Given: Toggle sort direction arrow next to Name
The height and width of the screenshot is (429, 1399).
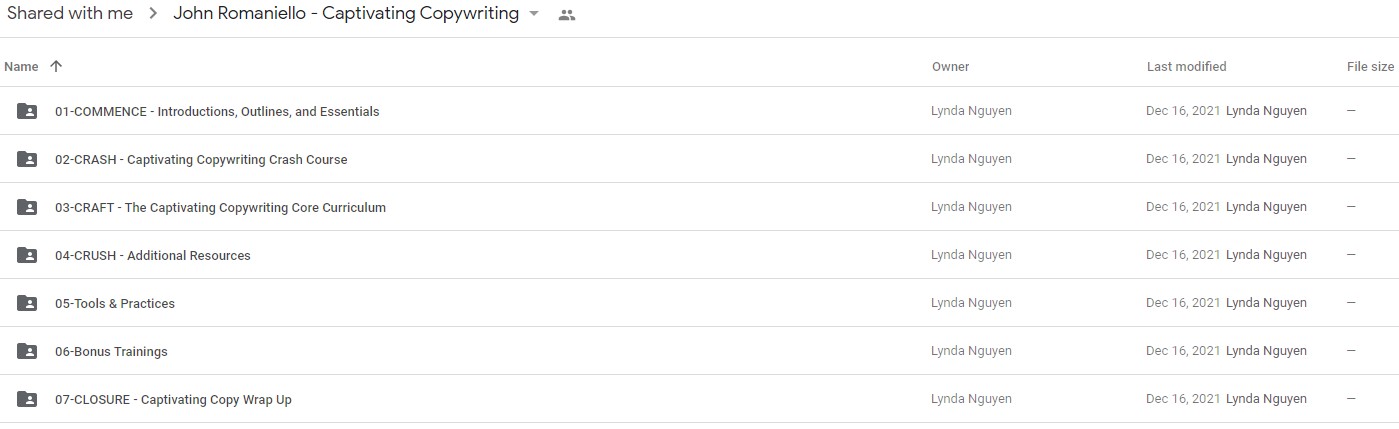Looking at the screenshot, I should pyautogui.click(x=56, y=66).
